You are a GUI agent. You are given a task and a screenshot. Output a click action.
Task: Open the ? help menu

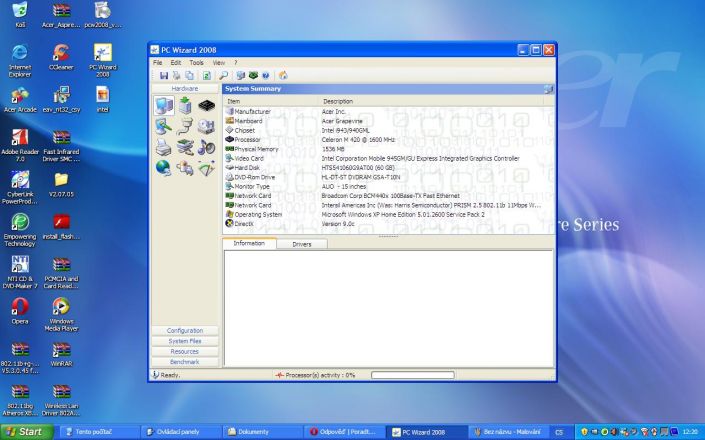236,62
